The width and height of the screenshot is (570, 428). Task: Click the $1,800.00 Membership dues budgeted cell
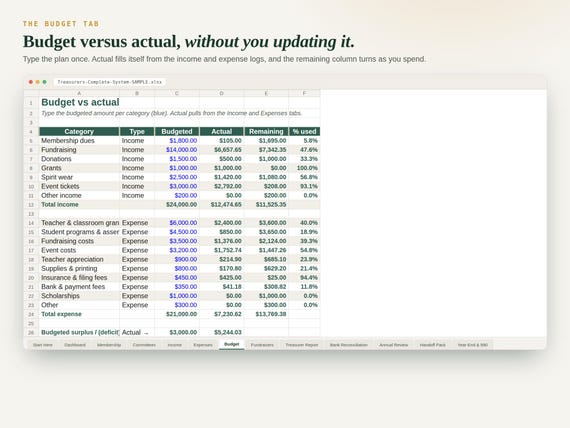(x=177, y=141)
